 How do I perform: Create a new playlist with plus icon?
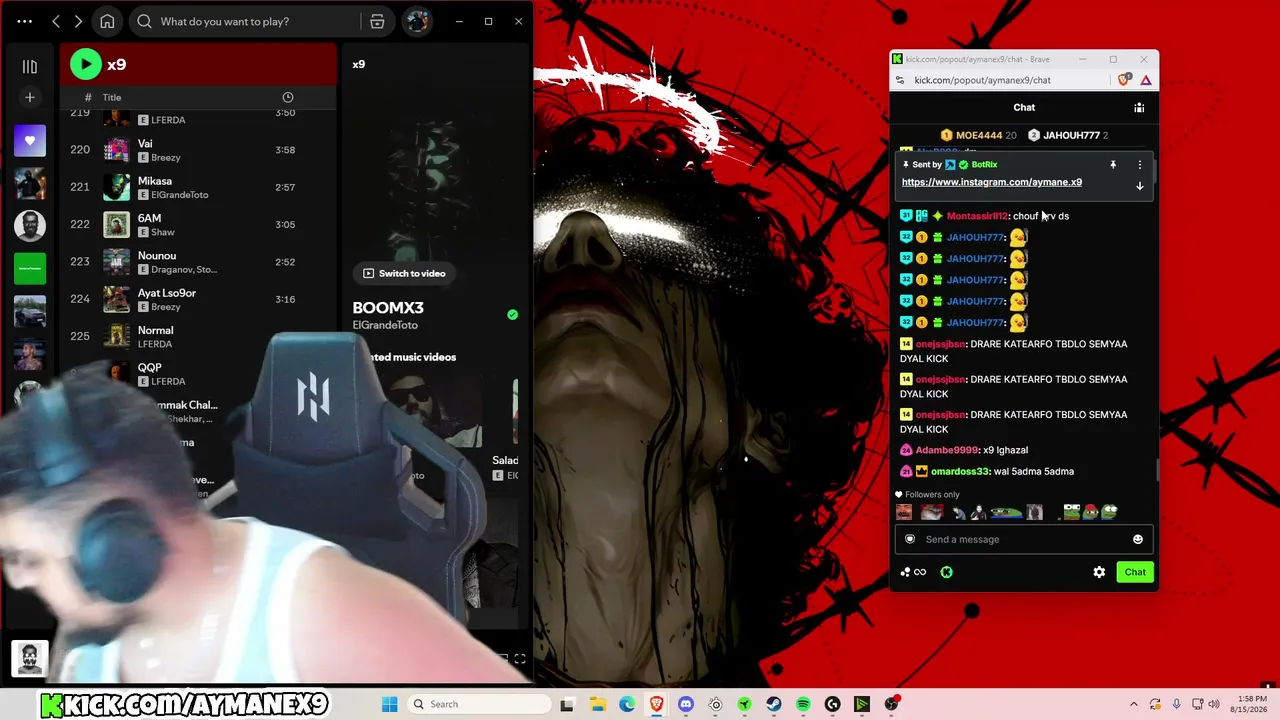tap(30, 97)
